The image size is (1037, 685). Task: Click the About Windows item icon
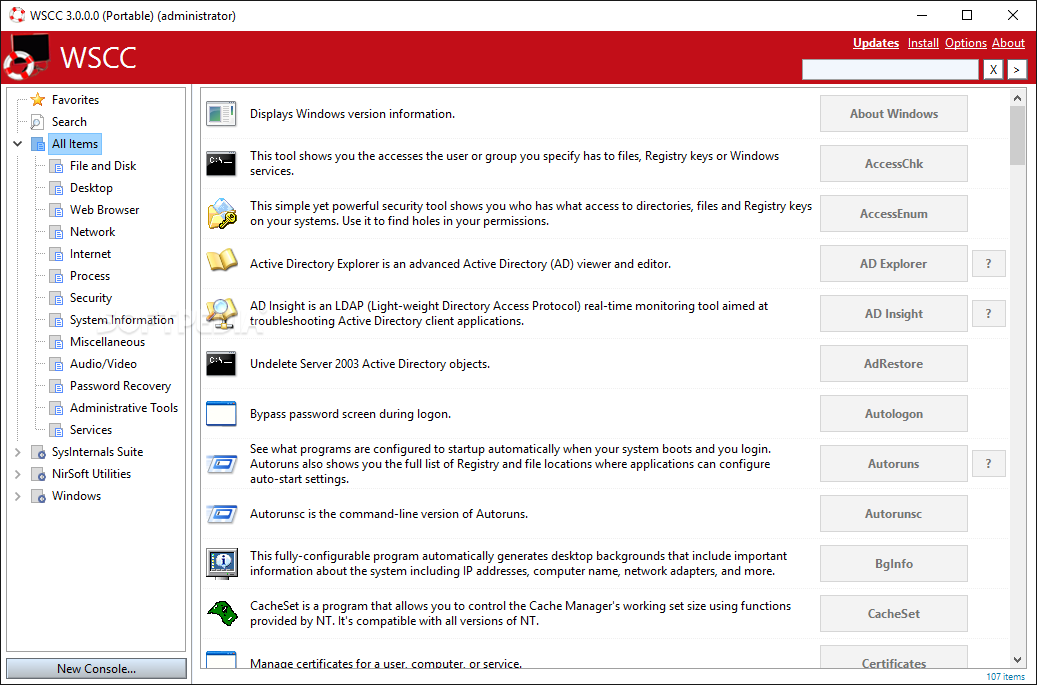(221, 114)
